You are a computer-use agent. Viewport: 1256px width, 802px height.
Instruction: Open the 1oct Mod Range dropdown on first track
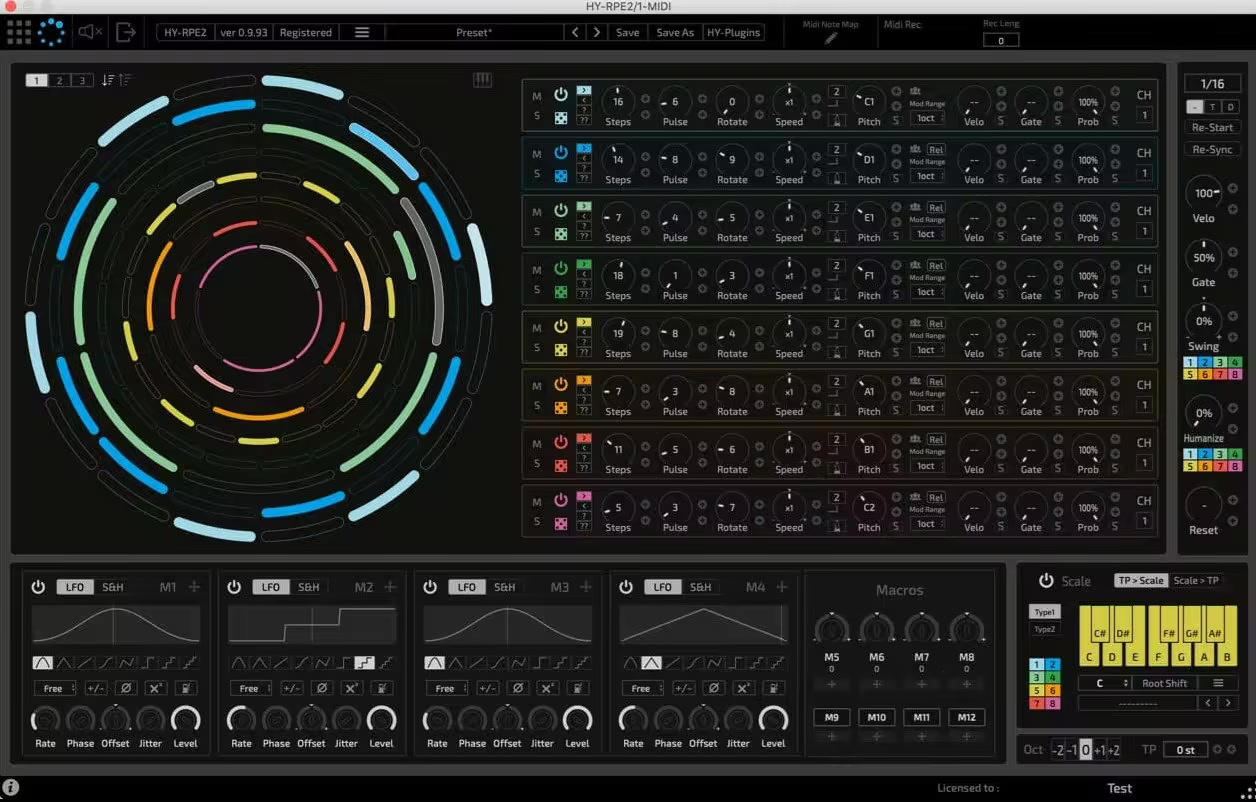[x=927, y=118]
